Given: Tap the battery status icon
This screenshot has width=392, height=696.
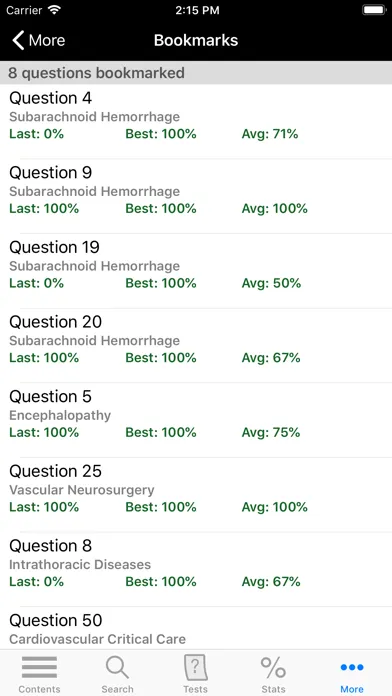Looking at the screenshot, I should (374, 10).
